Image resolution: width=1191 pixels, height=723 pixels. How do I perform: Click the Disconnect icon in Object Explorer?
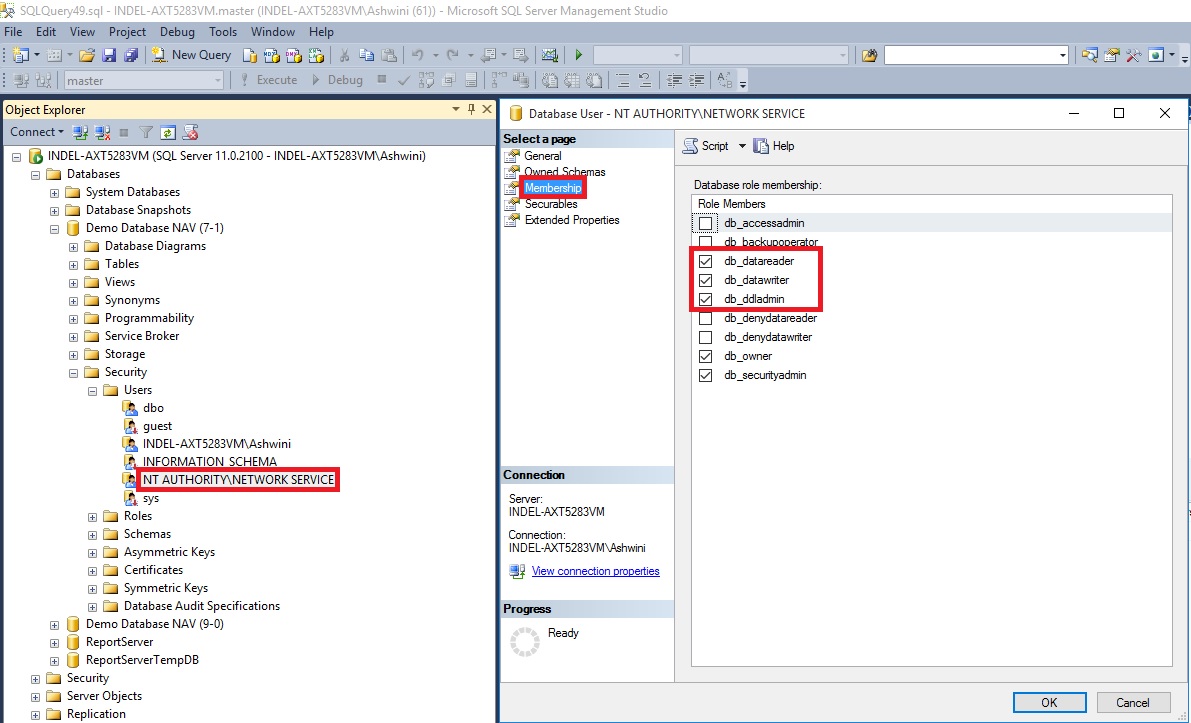(102, 132)
